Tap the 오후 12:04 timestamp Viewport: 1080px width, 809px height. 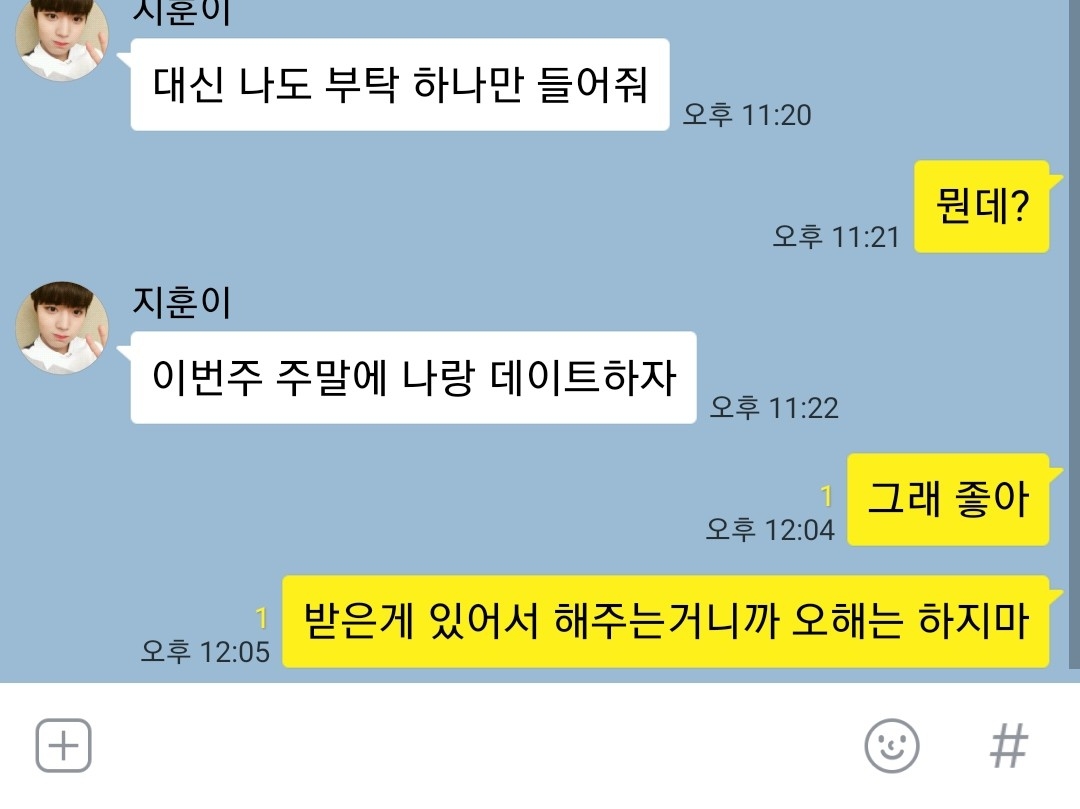point(770,529)
